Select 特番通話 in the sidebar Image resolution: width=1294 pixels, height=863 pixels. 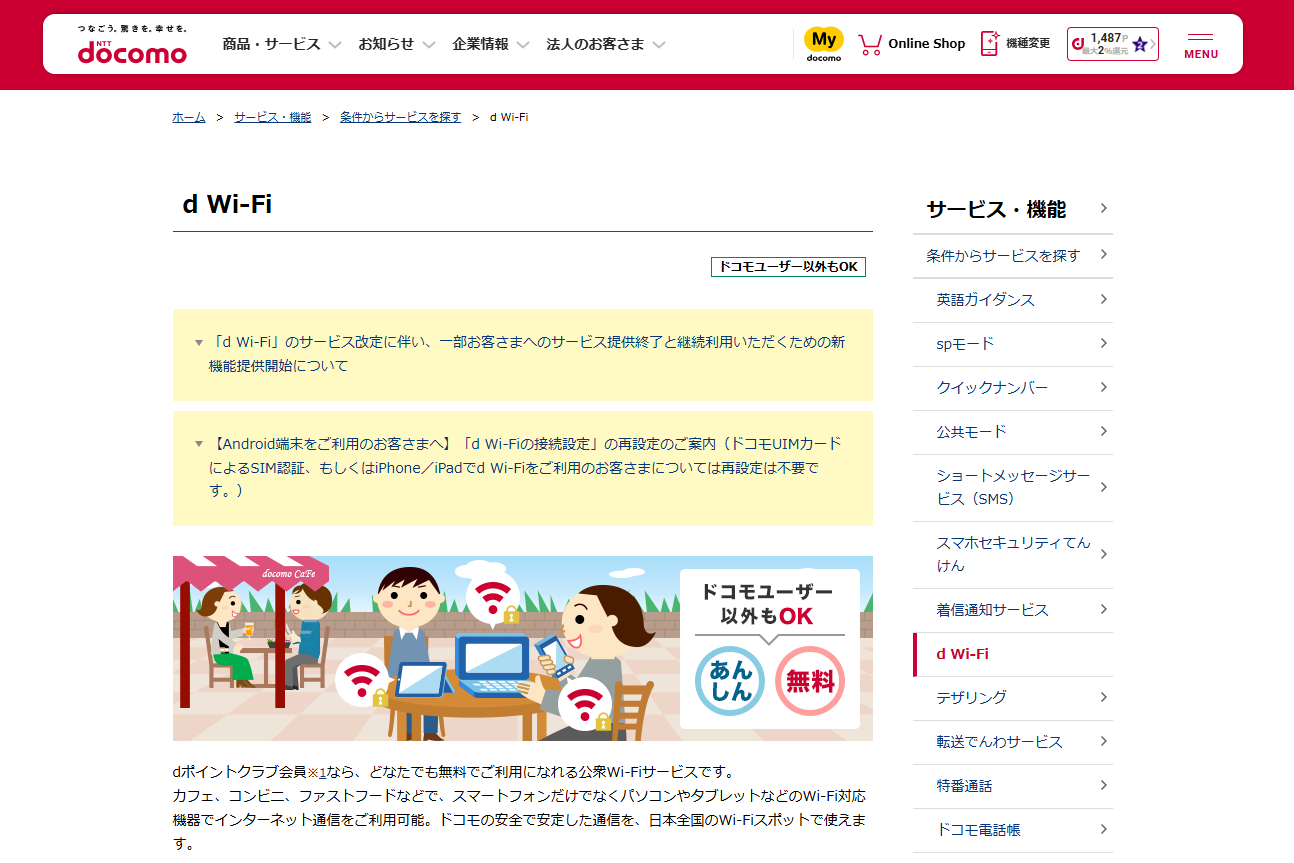pyautogui.click(x=1013, y=786)
